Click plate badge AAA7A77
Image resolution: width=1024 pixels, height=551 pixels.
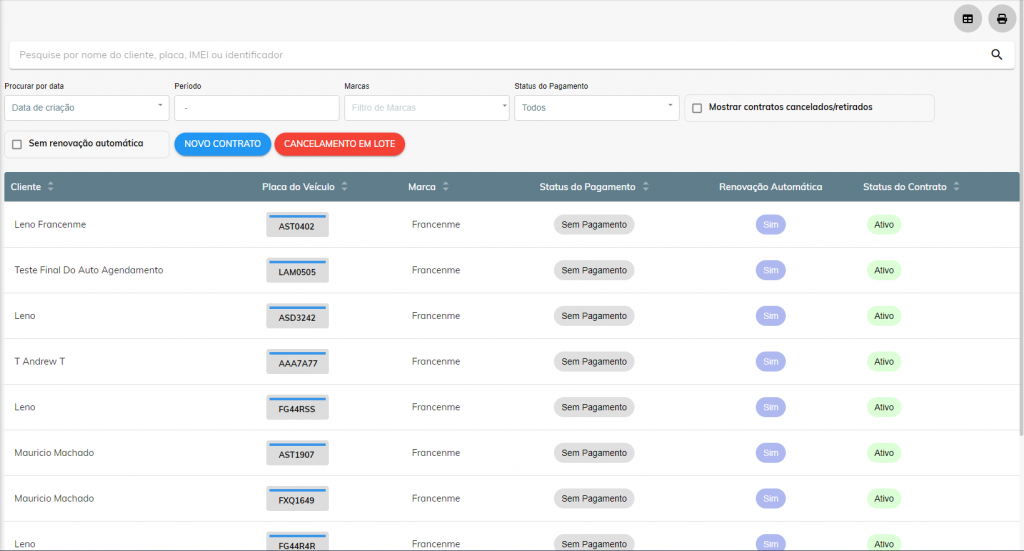pos(297,362)
